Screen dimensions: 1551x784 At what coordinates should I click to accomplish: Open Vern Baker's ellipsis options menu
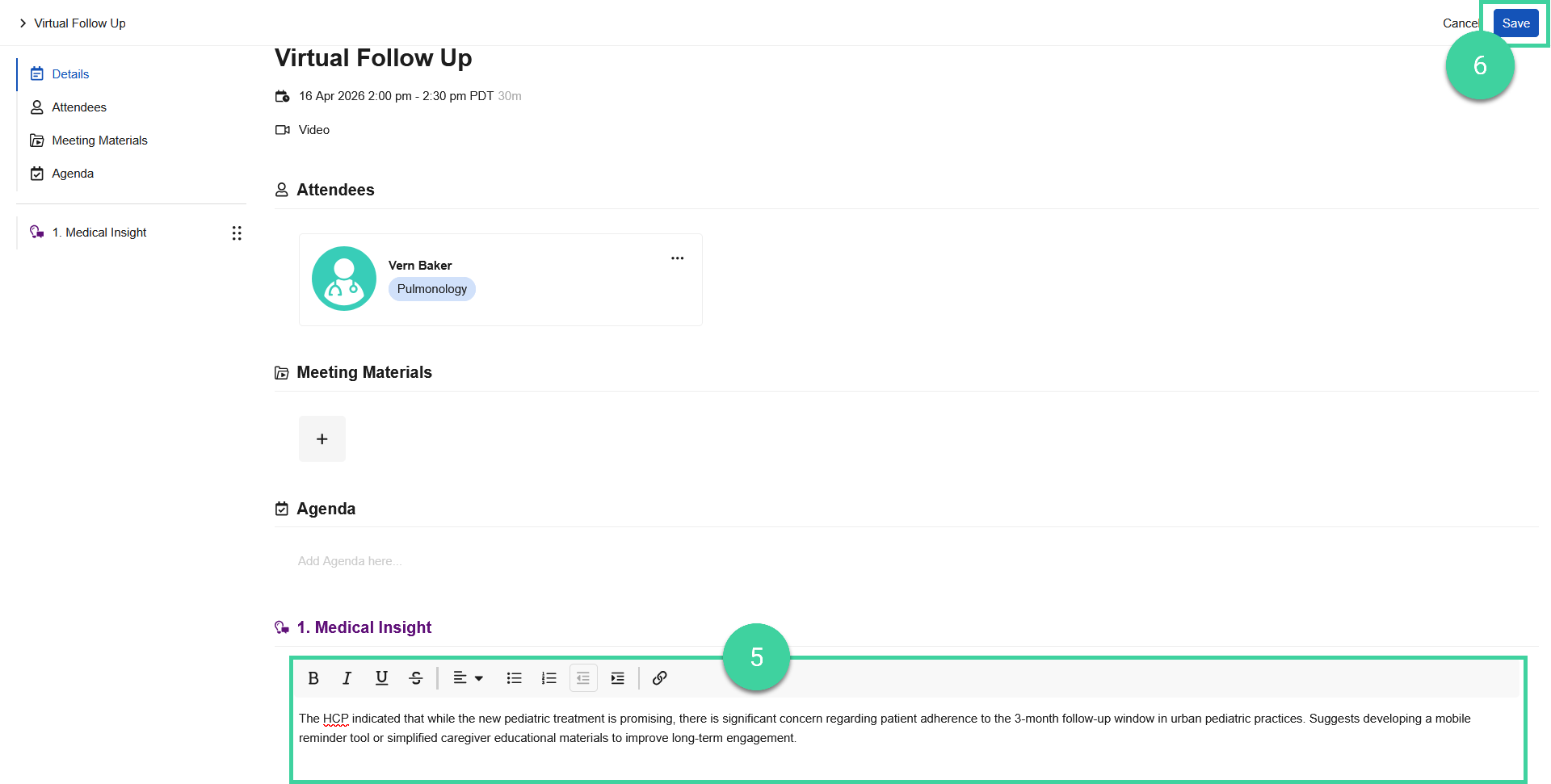pyautogui.click(x=677, y=258)
